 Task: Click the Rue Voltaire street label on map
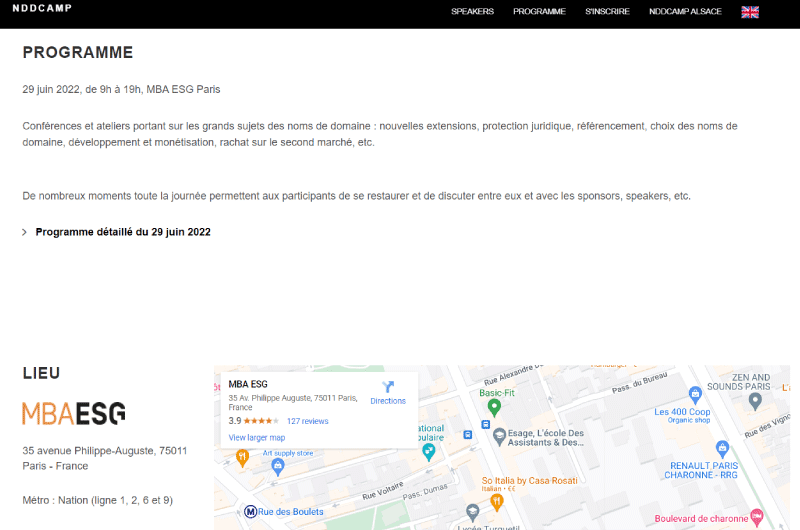click(x=383, y=490)
